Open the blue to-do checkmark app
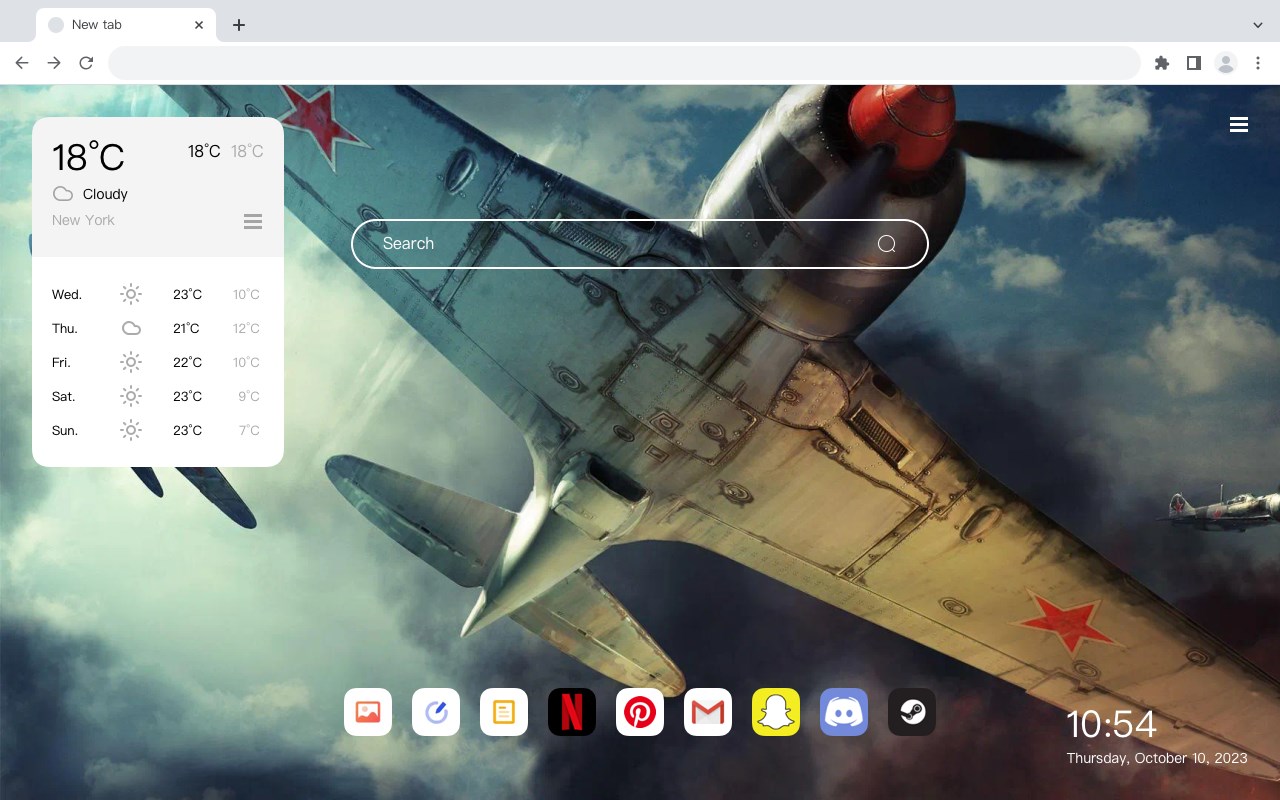This screenshot has height=800, width=1280. pos(436,712)
